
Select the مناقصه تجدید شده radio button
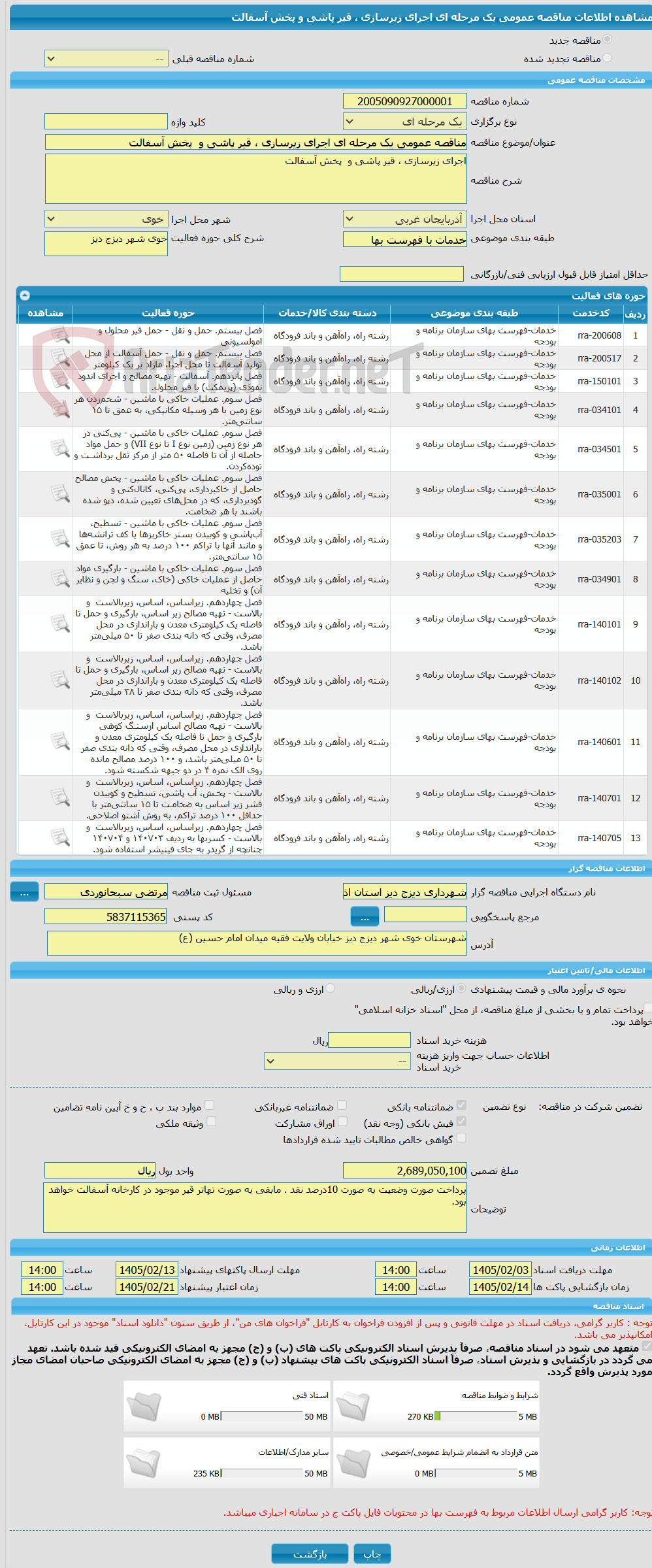tap(608, 58)
